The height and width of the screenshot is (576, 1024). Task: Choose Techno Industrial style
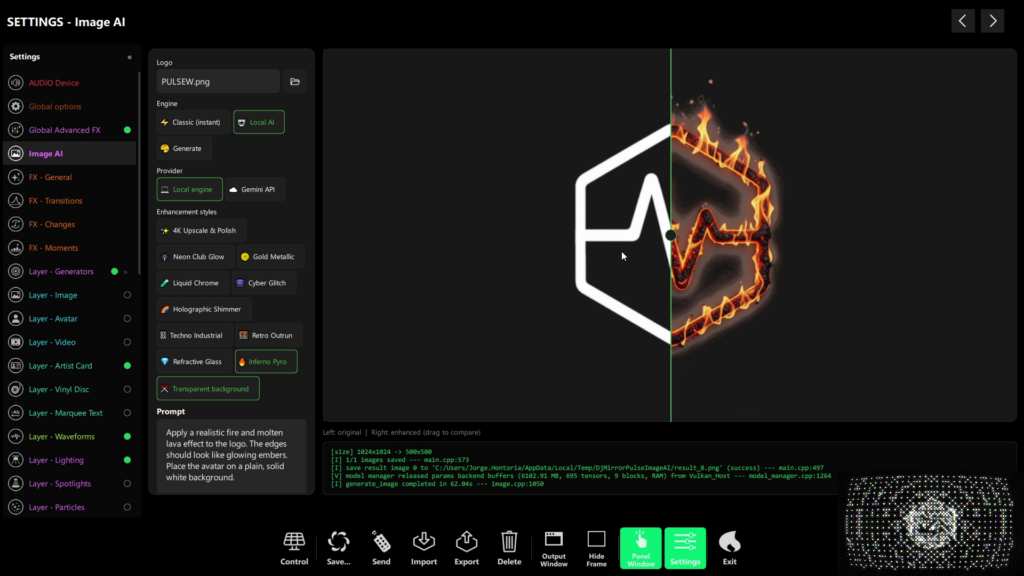point(193,335)
